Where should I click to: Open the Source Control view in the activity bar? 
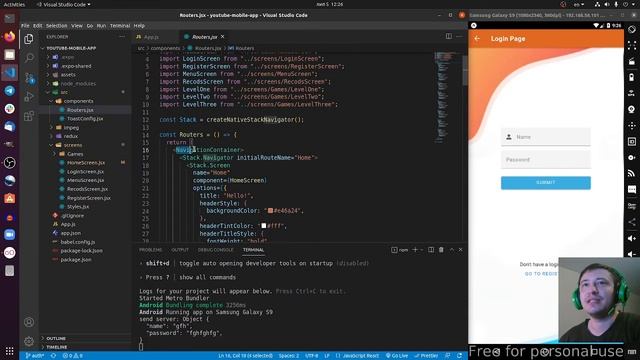[x=29, y=77]
